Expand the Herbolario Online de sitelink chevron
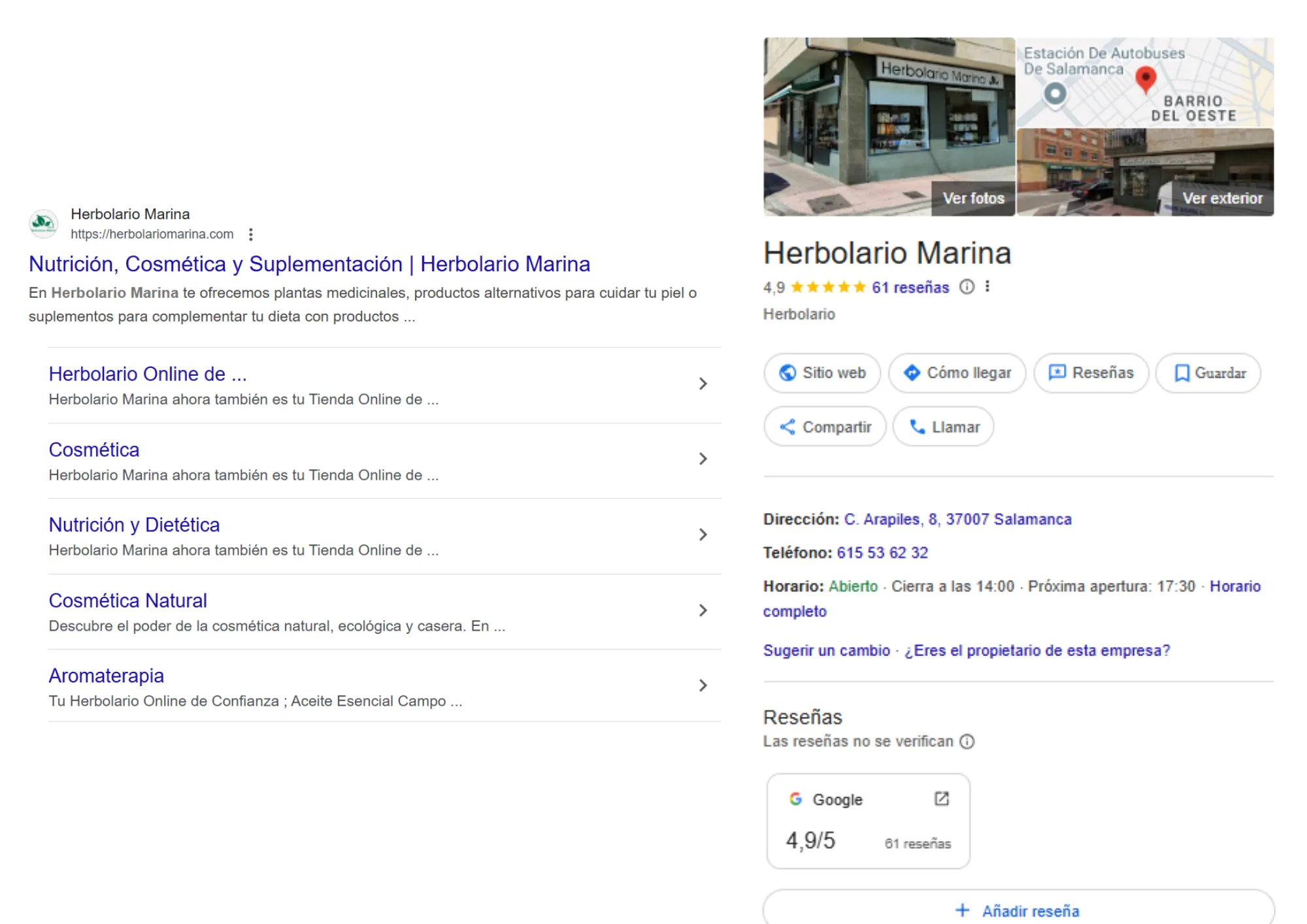Screen dimensions: 1307x924 (x=703, y=384)
